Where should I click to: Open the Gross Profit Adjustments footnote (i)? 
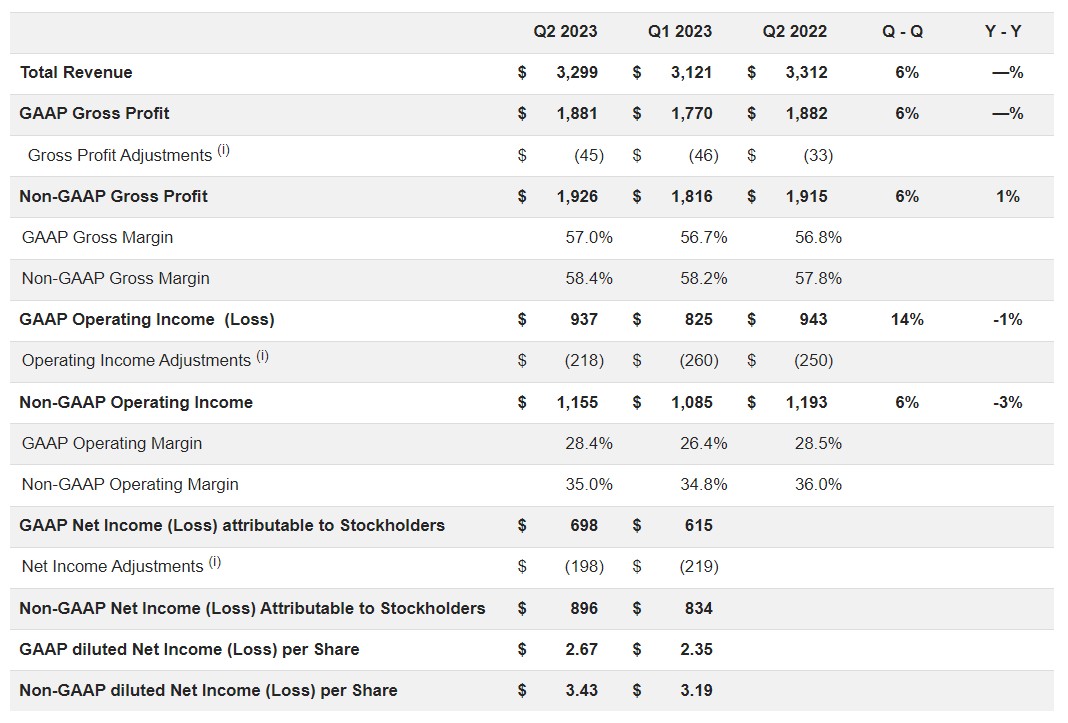pos(224,151)
